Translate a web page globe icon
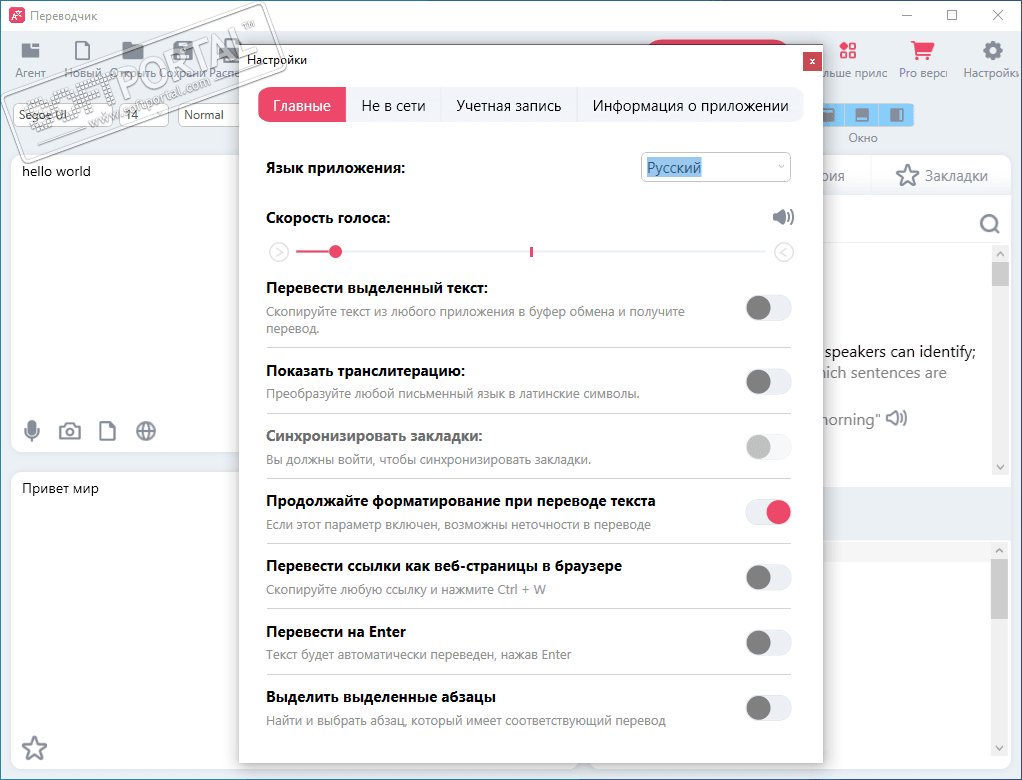 145,431
